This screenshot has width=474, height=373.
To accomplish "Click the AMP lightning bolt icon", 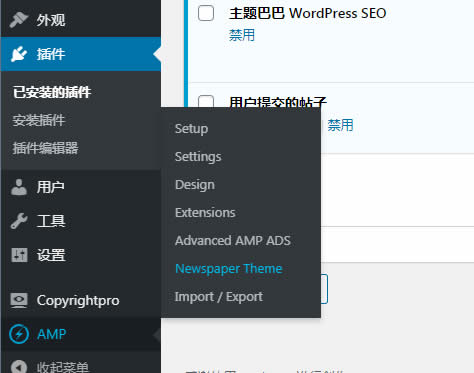I will (19, 334).
